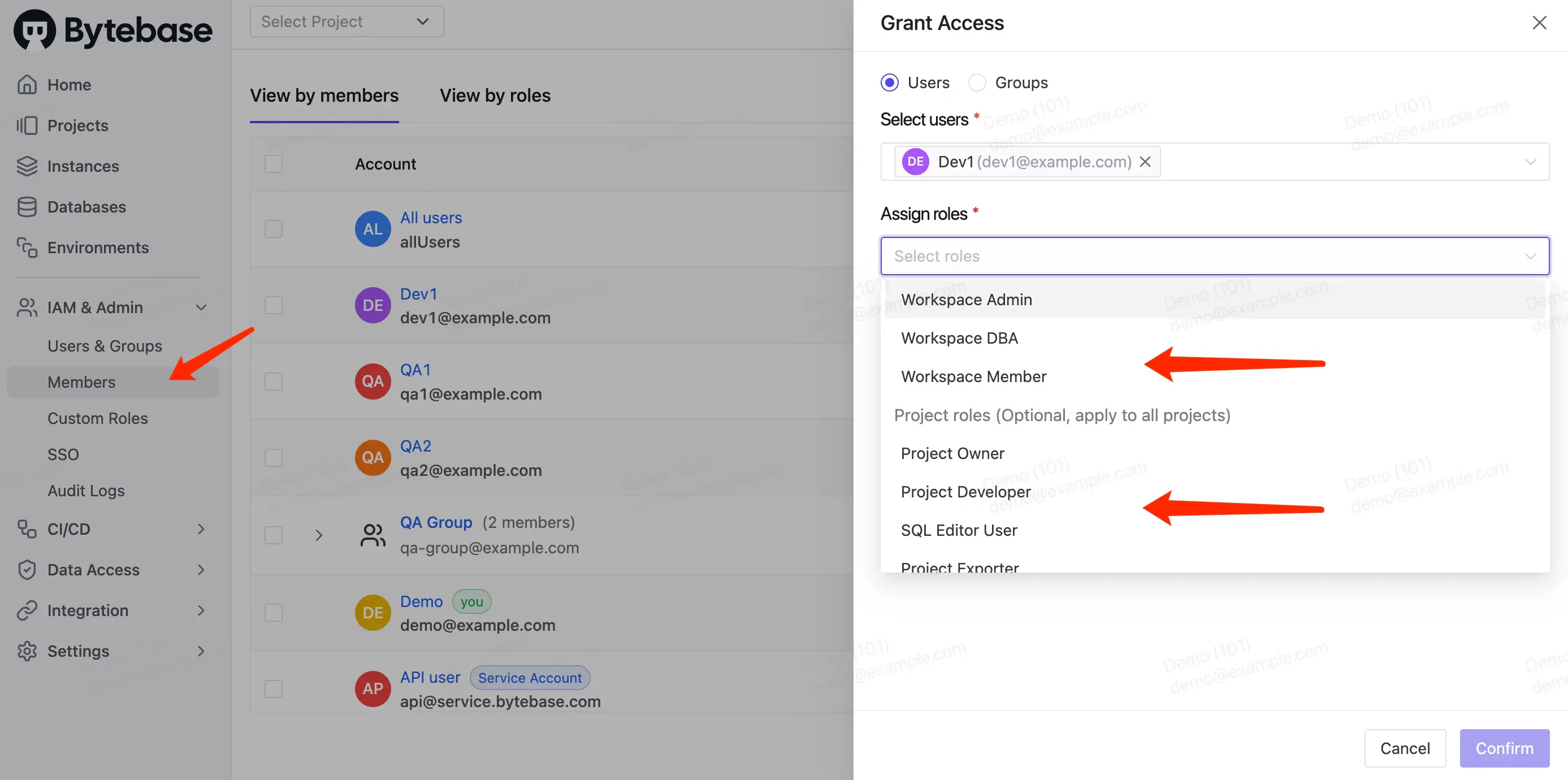
Task: Click the QA Group members icon
Action: 372,535
